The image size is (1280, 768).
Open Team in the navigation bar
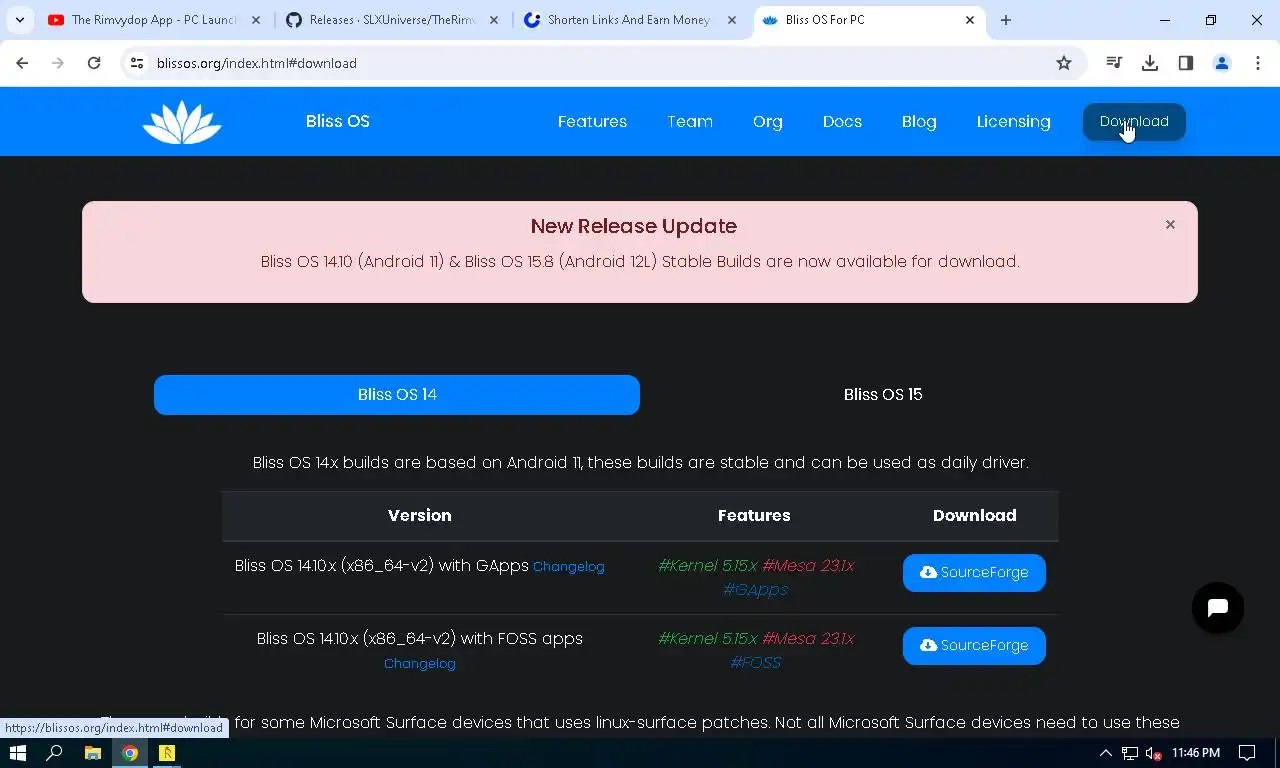point(690,122)
